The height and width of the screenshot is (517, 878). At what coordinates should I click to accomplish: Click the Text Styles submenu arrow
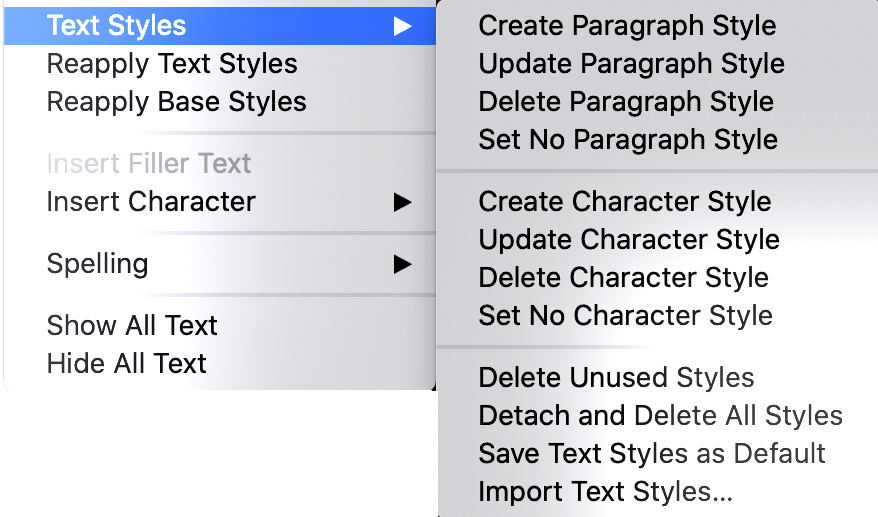[402, 26]
